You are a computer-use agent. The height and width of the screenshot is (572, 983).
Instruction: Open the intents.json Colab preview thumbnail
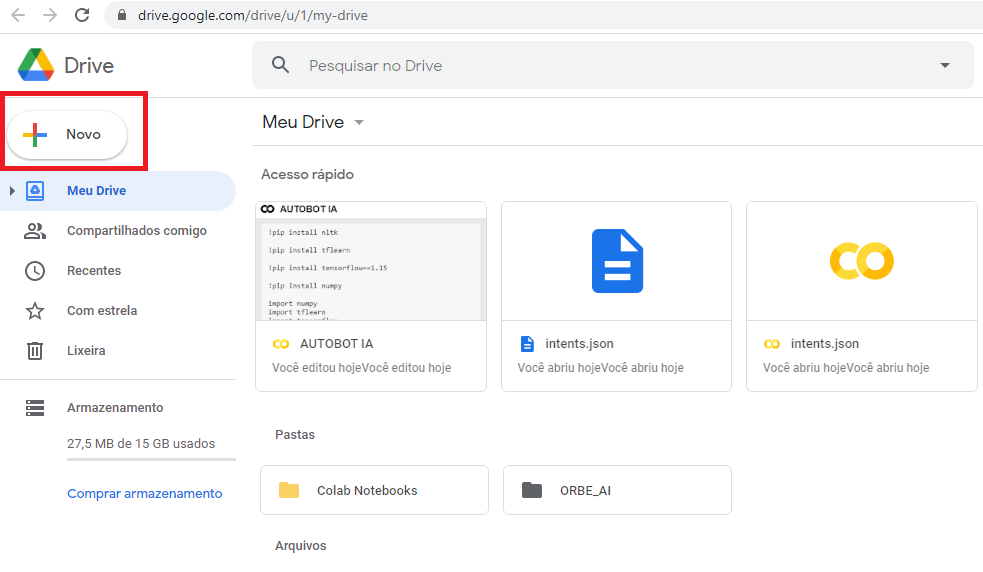(862, 261)
